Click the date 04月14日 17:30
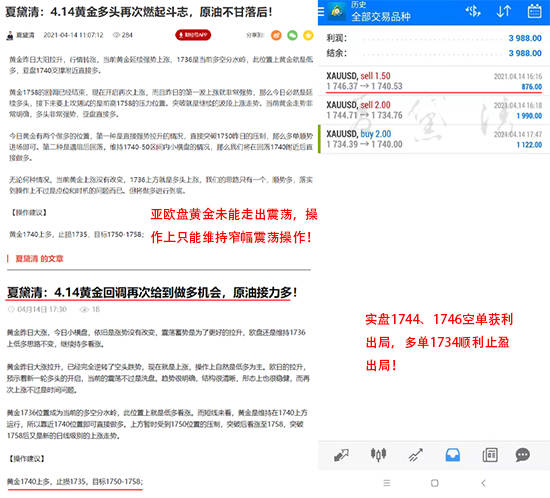This screenshot has height=498, width=550. 42,309
